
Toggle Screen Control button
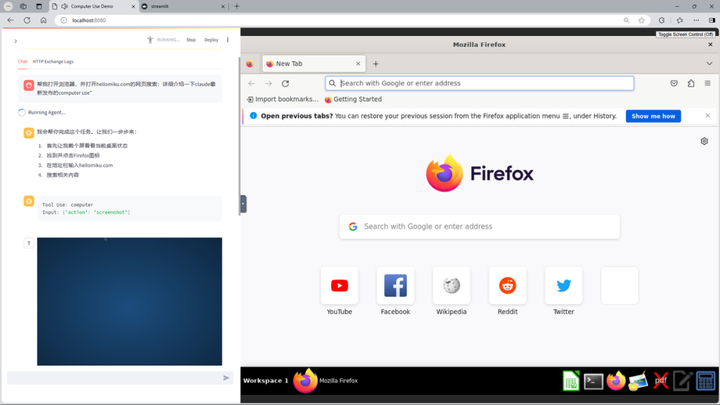[685, 34]
